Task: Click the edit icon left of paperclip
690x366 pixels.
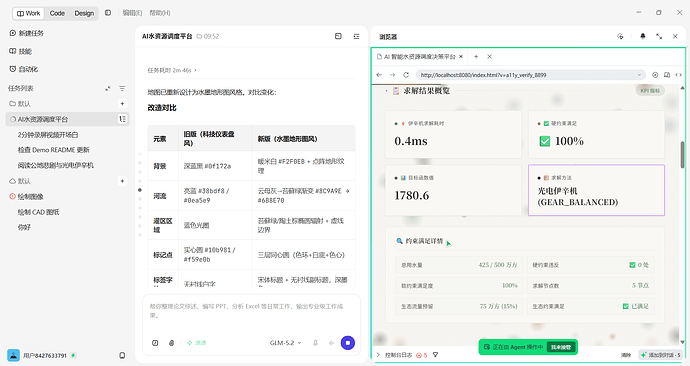Action: pyautogui.click(x=155, y=343)
